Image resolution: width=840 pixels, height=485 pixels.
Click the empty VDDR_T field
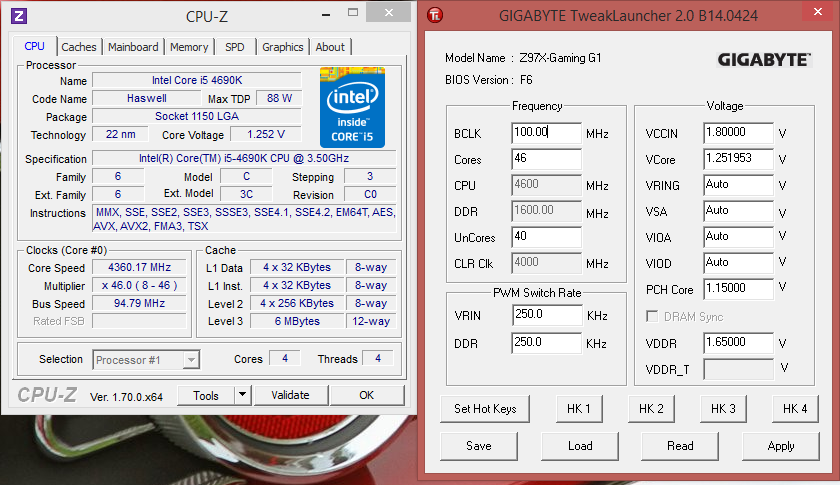coord(738,369)
